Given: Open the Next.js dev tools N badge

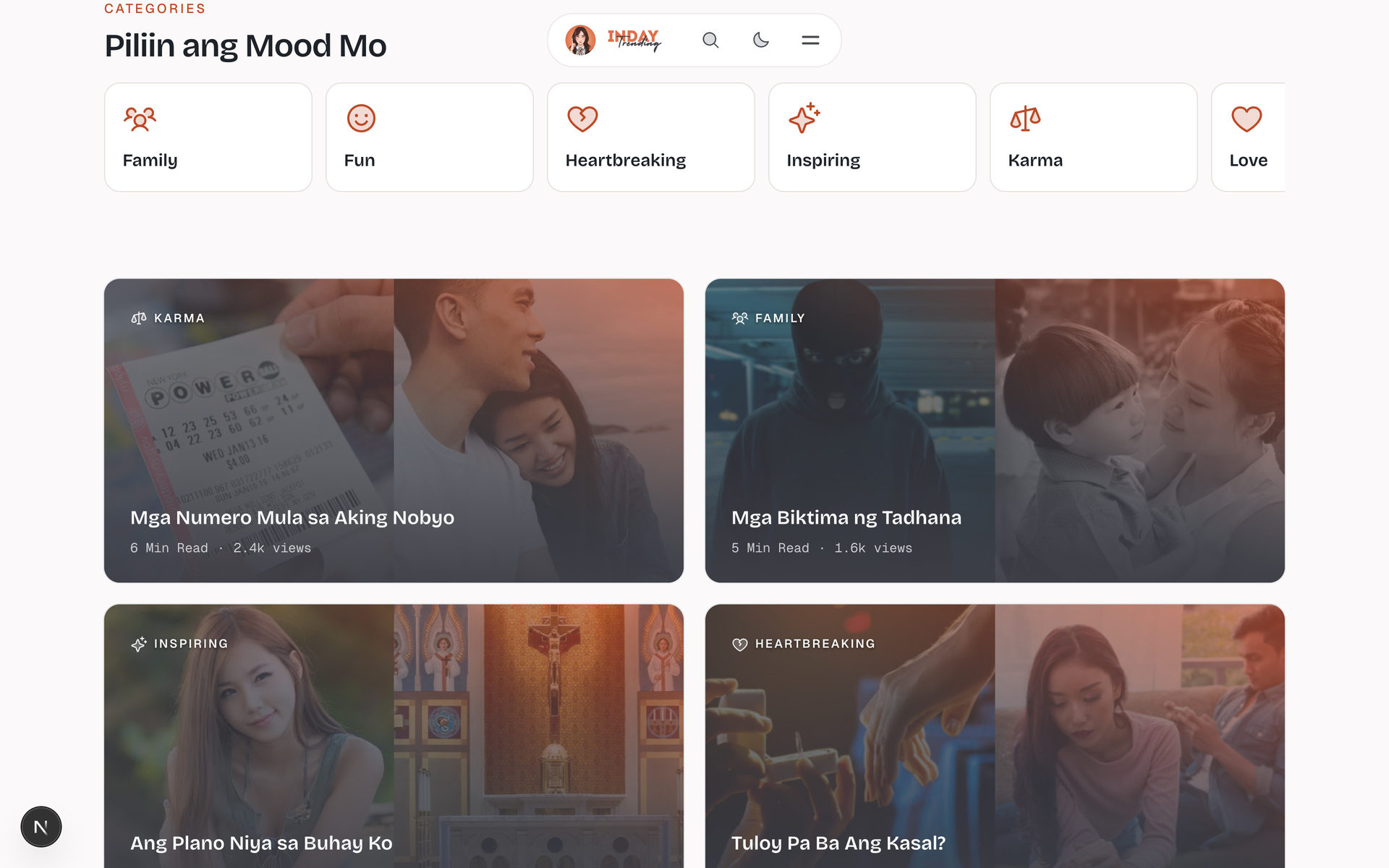Looking at the screenshot, I should (x=41, y=827).
